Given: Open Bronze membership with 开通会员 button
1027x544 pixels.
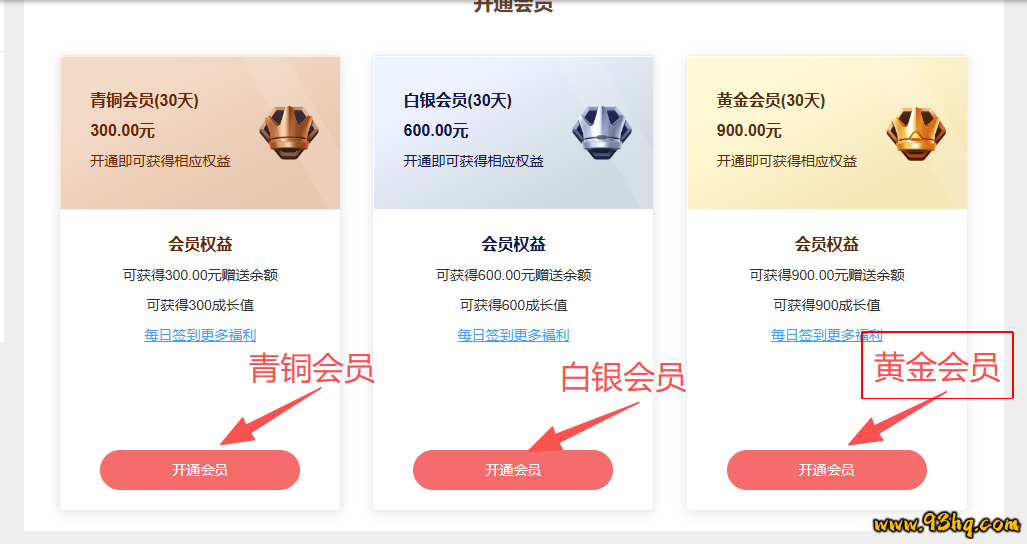Looking at the screenshot, I should [200, 470].
